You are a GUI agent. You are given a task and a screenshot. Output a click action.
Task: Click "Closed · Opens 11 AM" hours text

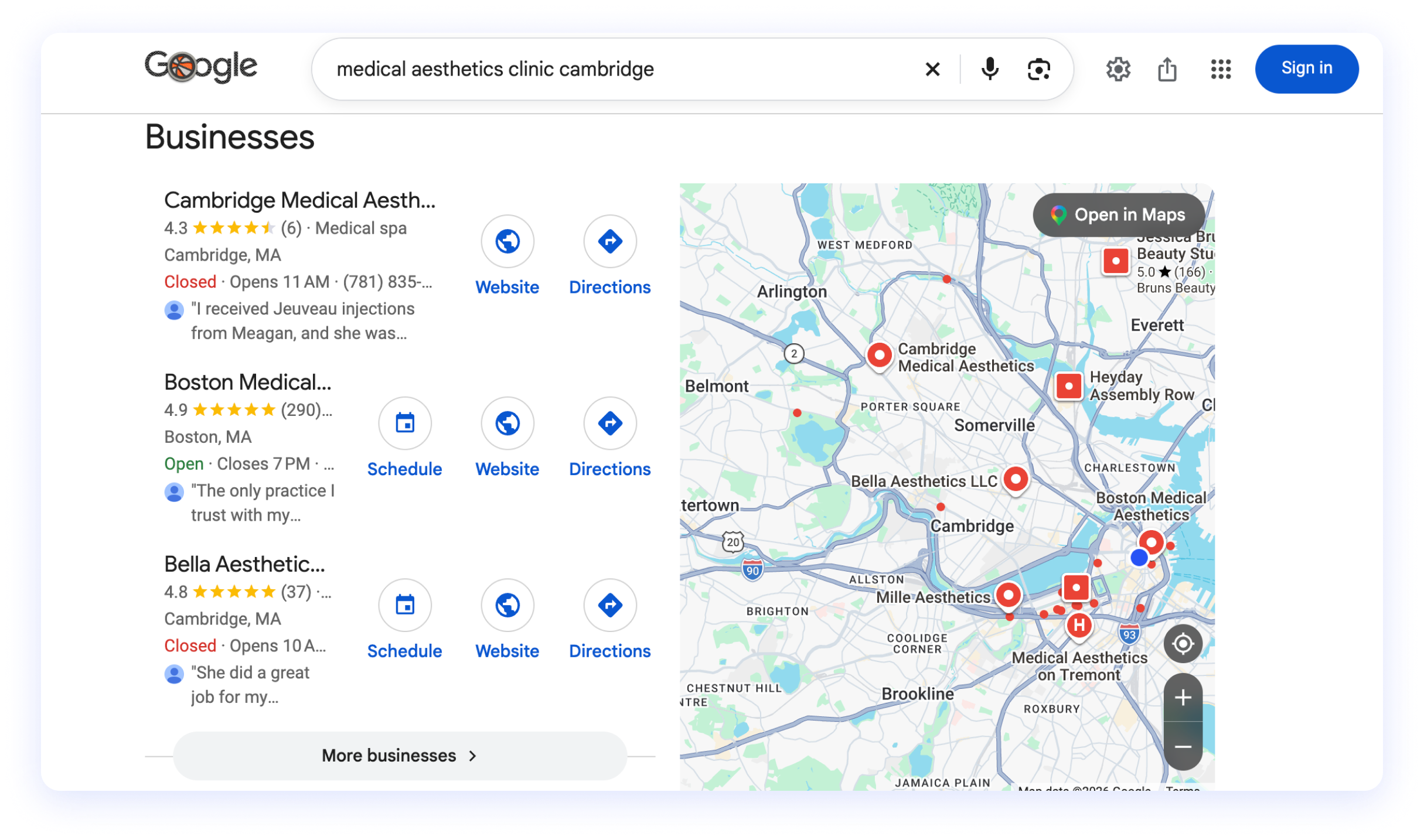pyautogui.click(x=246, y=282)
